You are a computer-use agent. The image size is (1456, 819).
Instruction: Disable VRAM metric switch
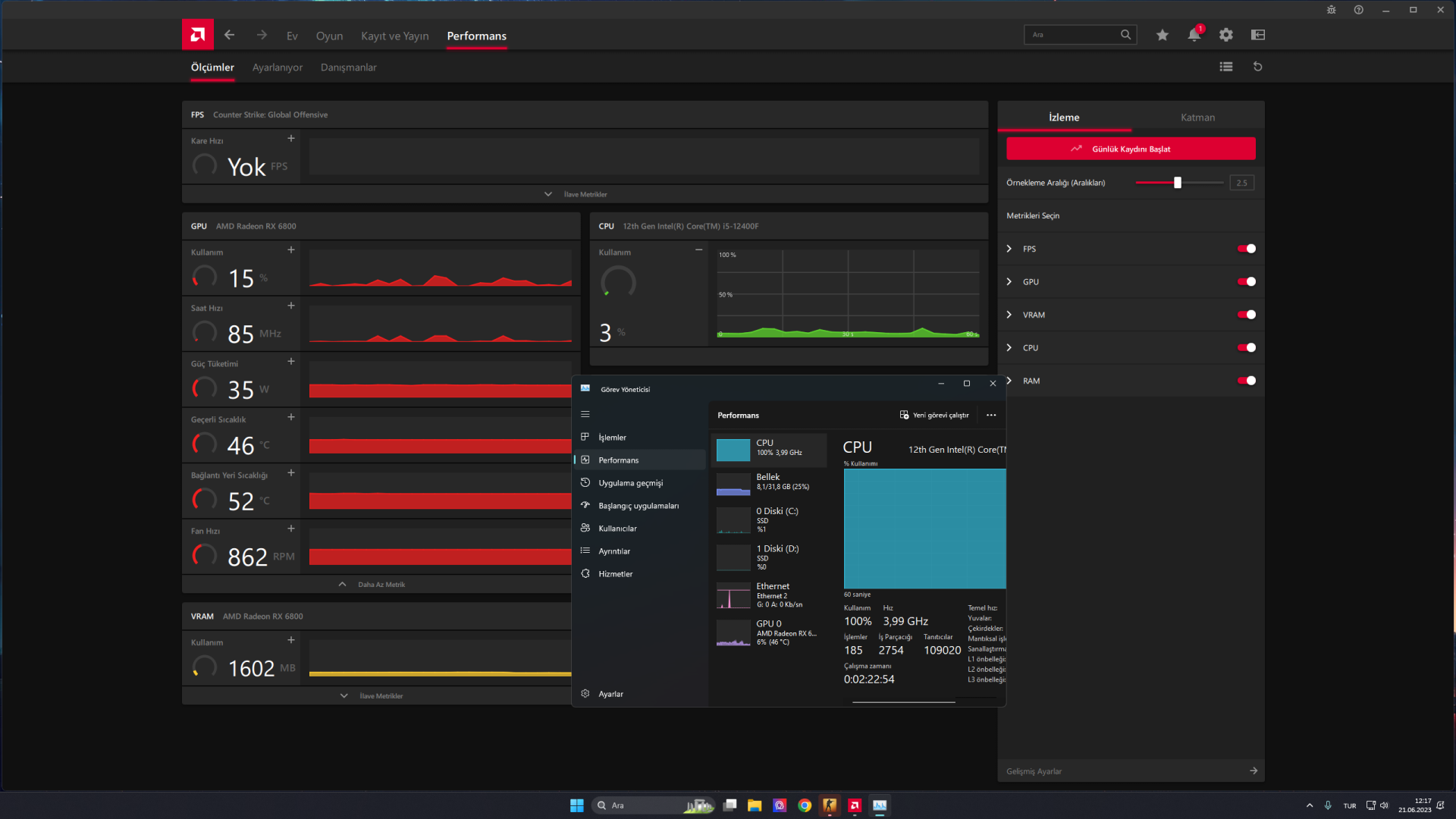pyautogui.click(x=1246, y=315)
